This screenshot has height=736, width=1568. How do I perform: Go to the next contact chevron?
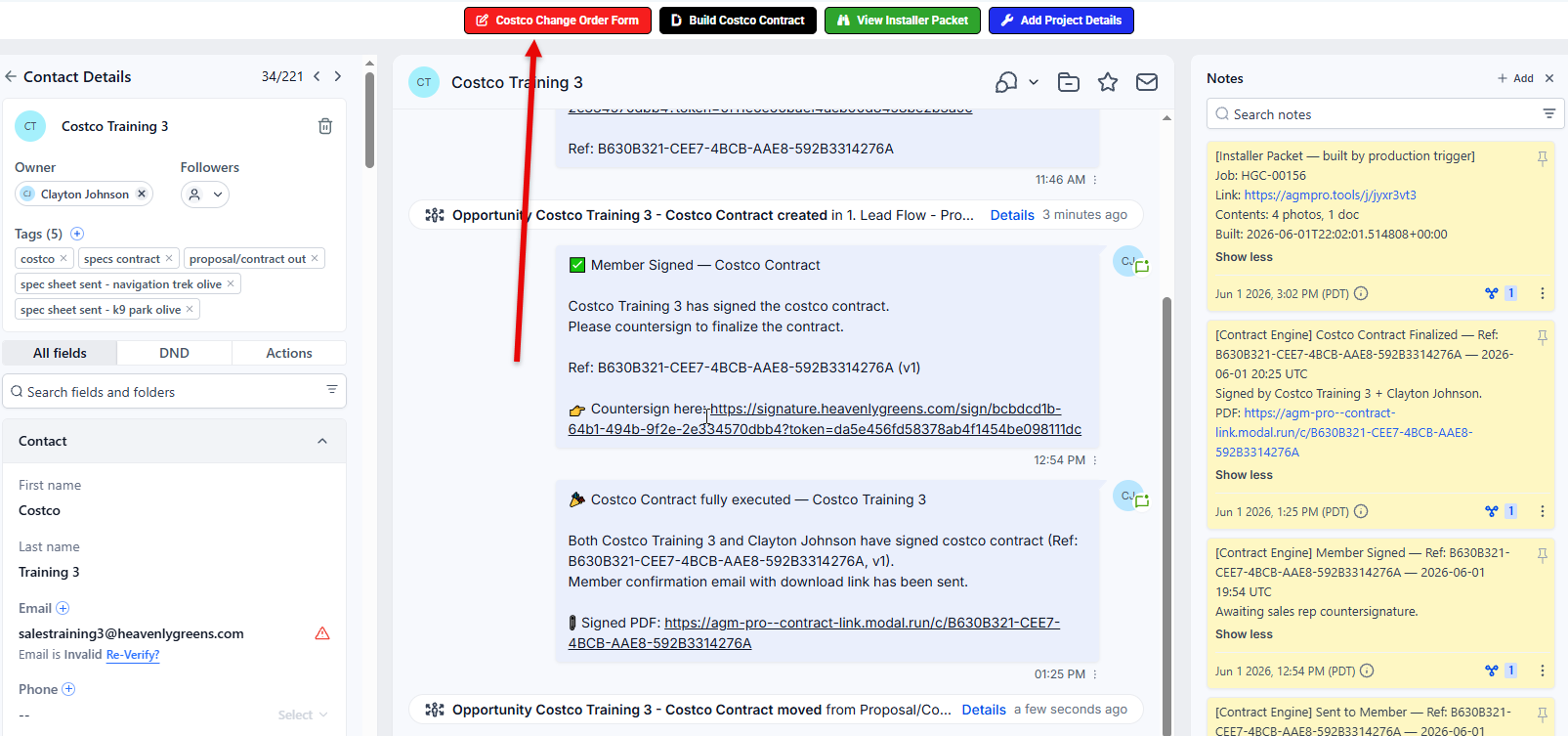338,76
